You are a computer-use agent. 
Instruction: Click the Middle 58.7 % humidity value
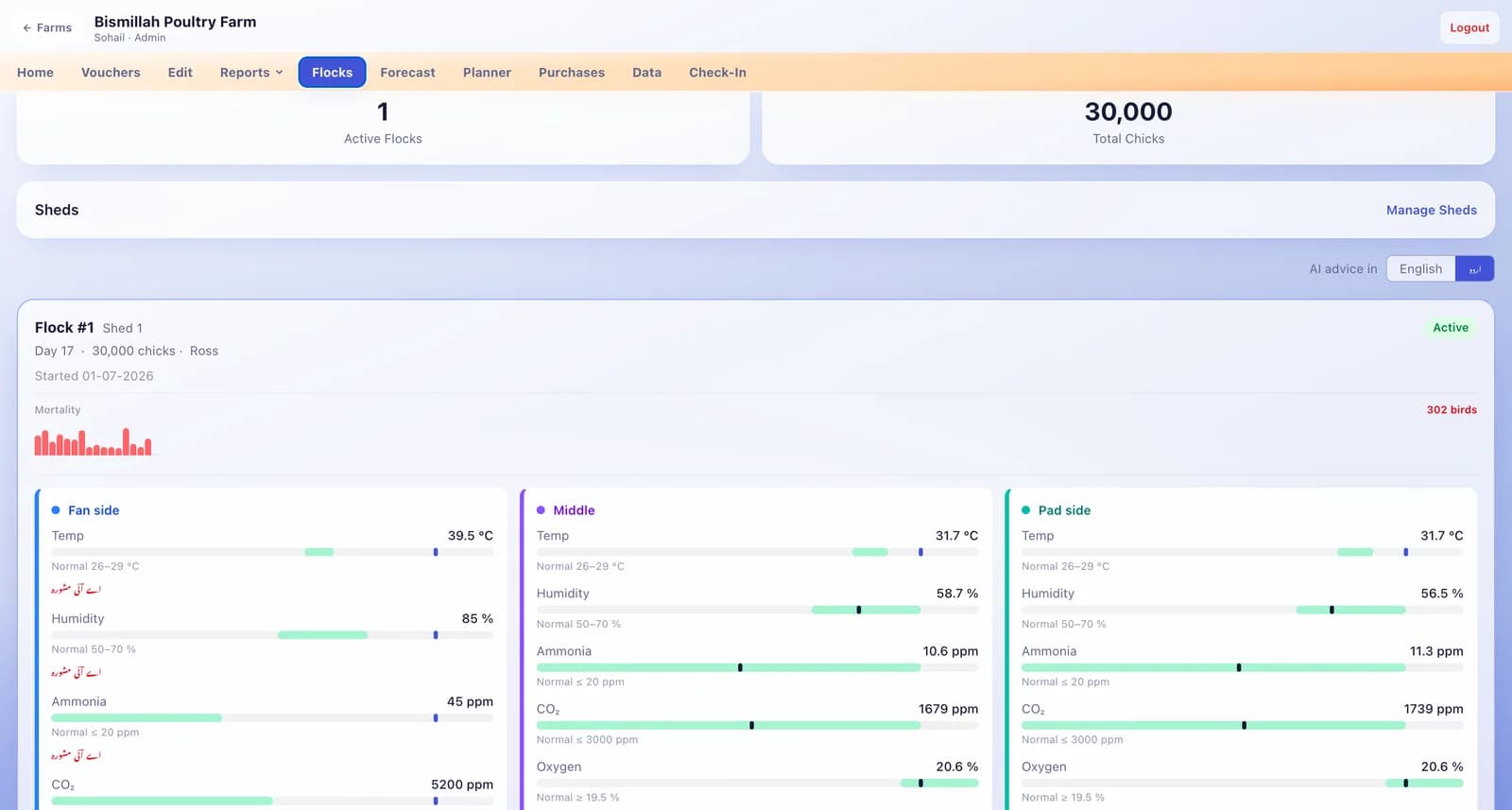[957, 594]
